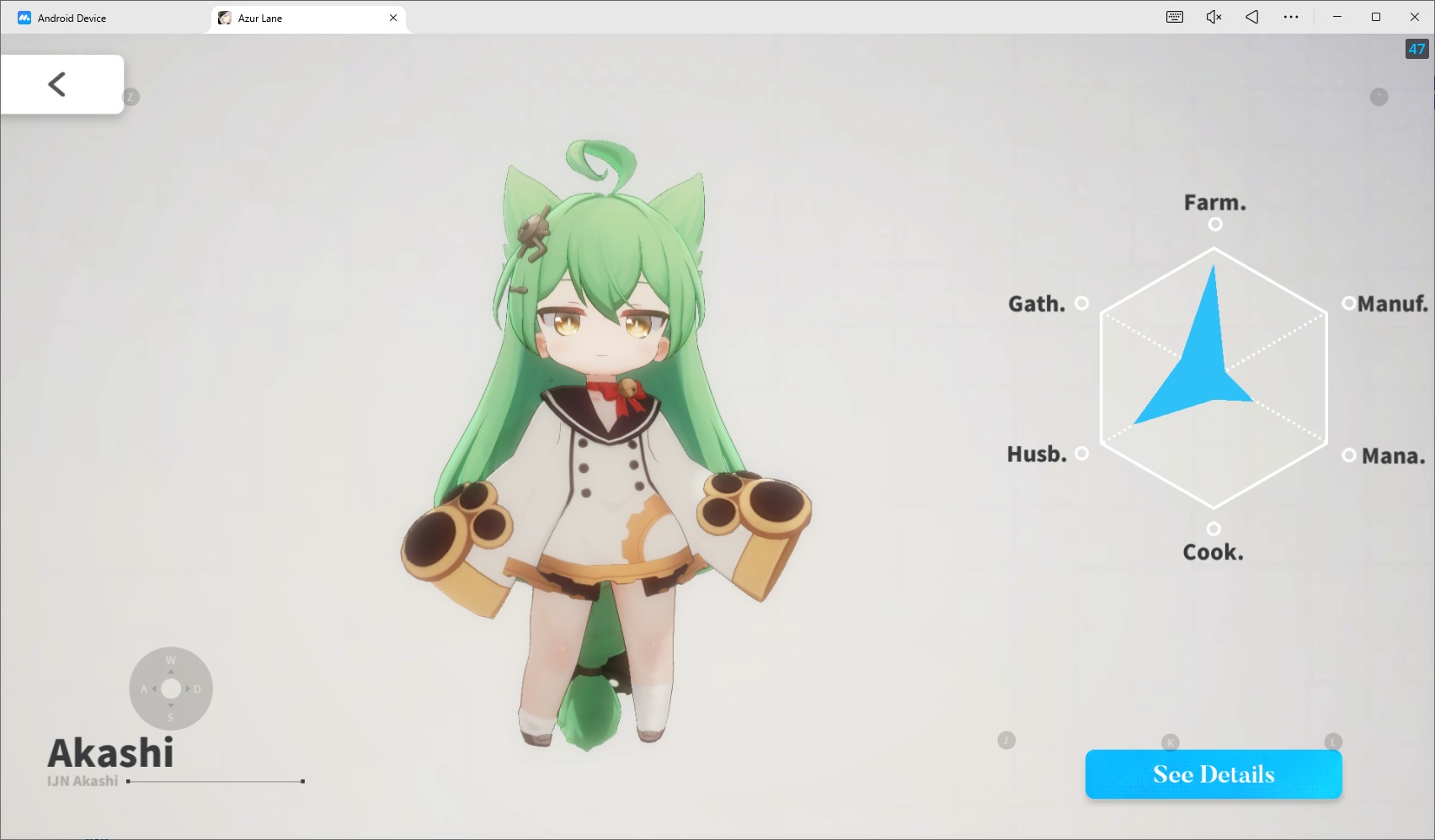1435x840 pixels.
Task: Close the emulator window
Action: pos(1415,17)
